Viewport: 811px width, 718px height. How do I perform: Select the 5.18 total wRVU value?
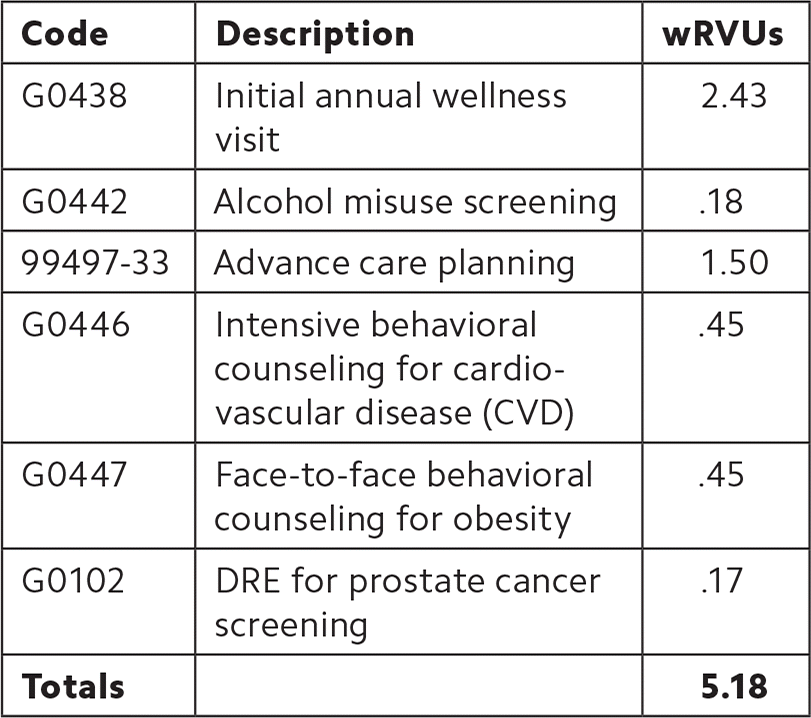(x=733, y=687)
